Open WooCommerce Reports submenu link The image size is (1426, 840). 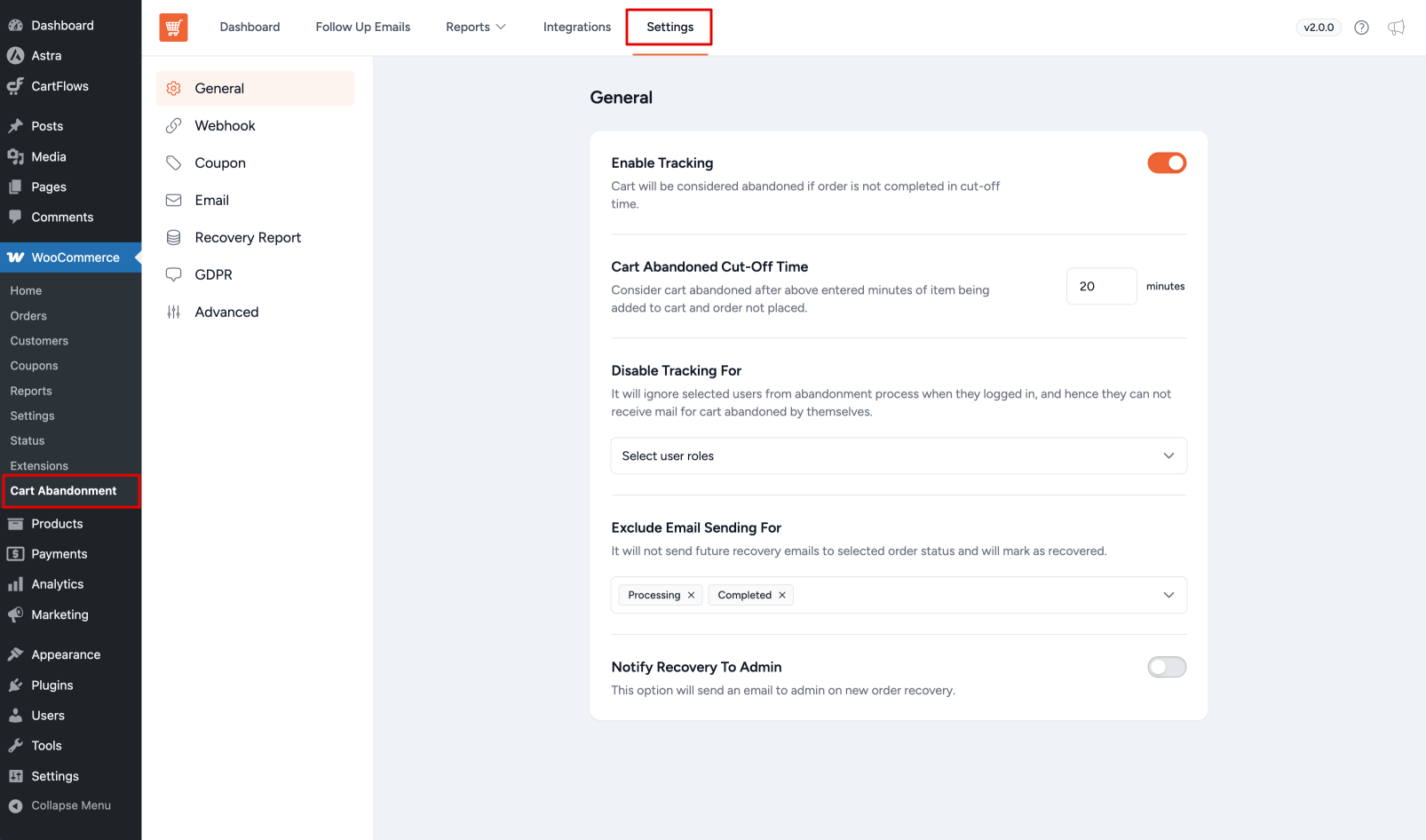31,392
